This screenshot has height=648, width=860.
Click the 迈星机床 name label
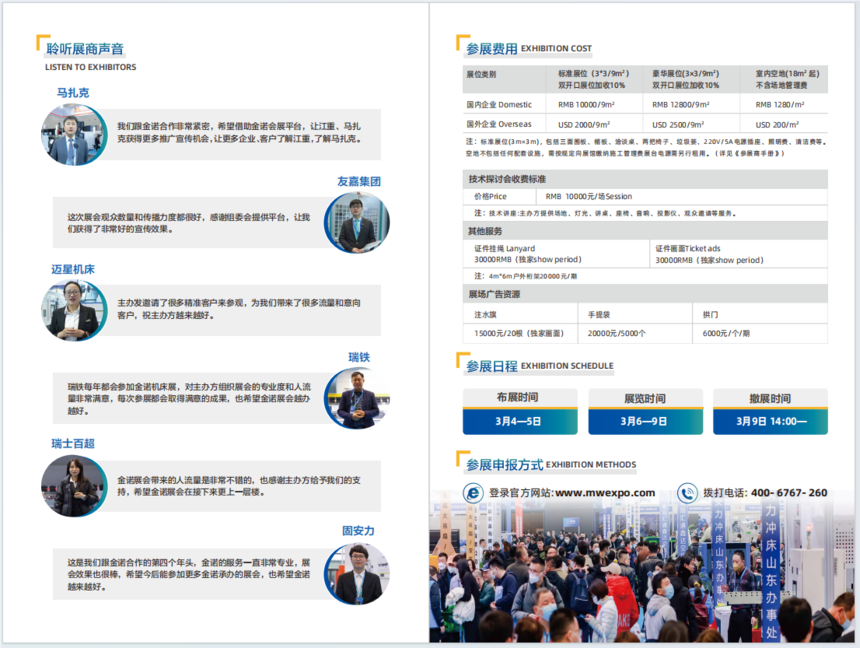[73, 269]
